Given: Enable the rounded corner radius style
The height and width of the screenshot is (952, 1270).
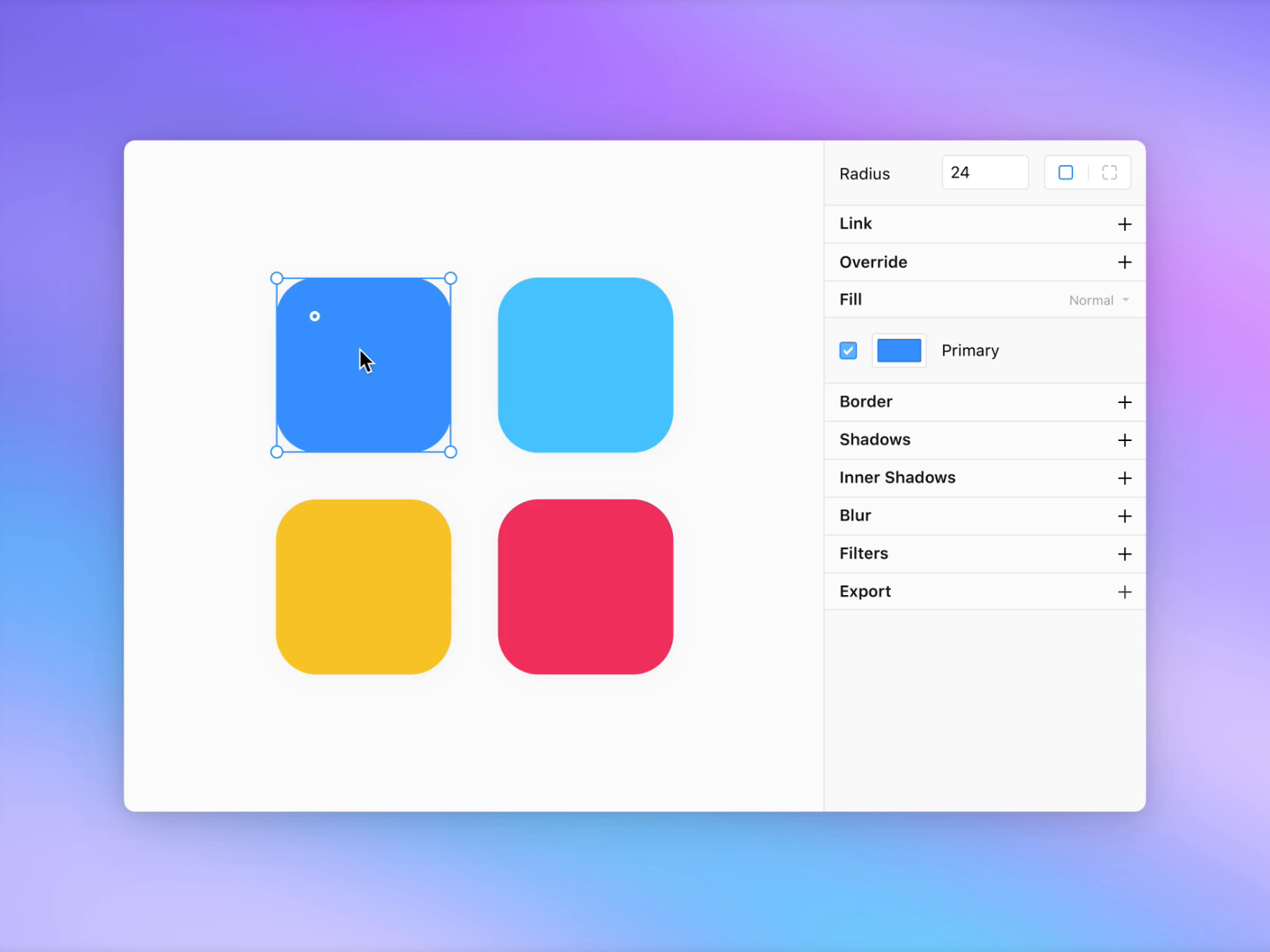Looking at the screenshot, I should click(x=1066, y=172).
